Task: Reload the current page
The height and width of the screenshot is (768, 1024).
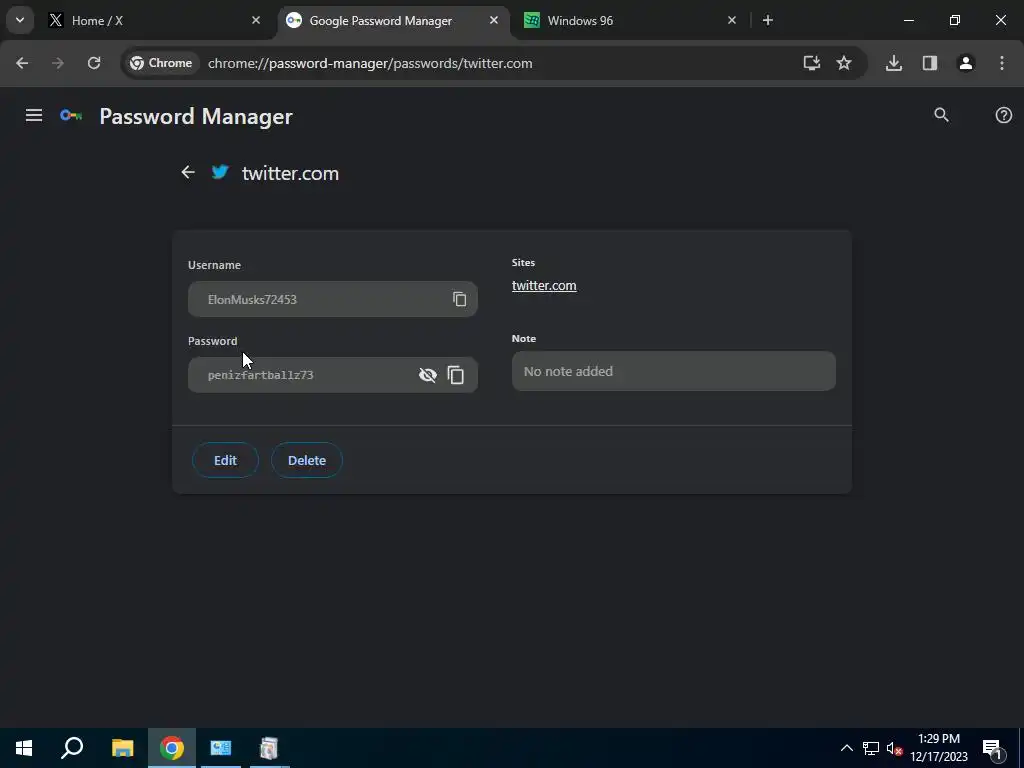Action: coord(94,63)
